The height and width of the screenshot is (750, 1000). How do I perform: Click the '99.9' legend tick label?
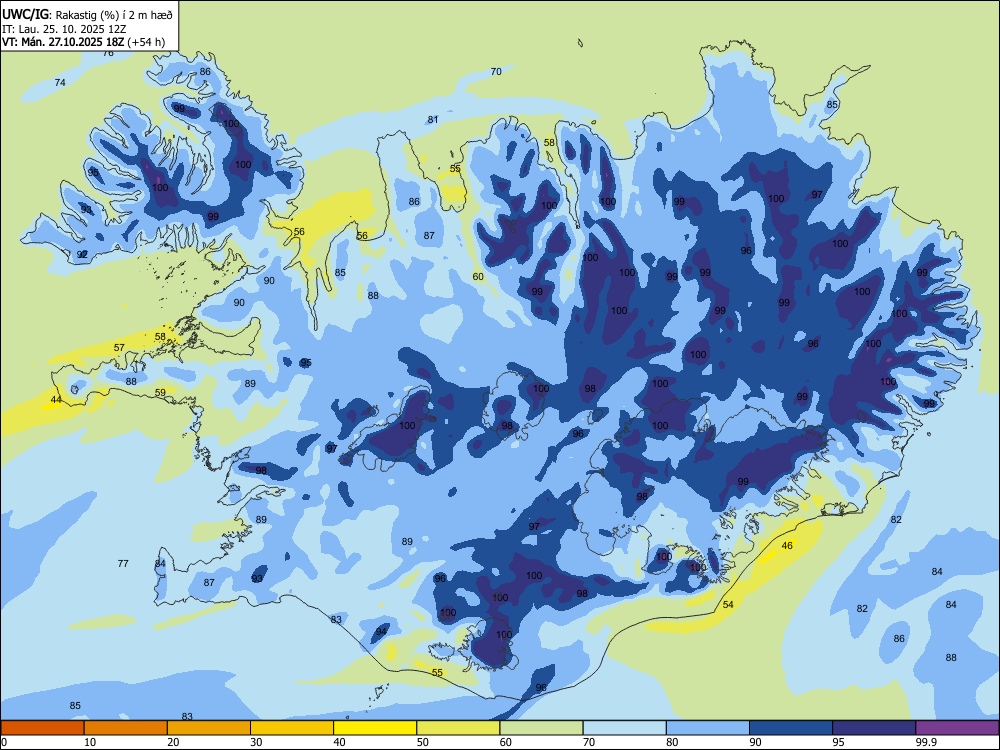[x=925, y=742]
